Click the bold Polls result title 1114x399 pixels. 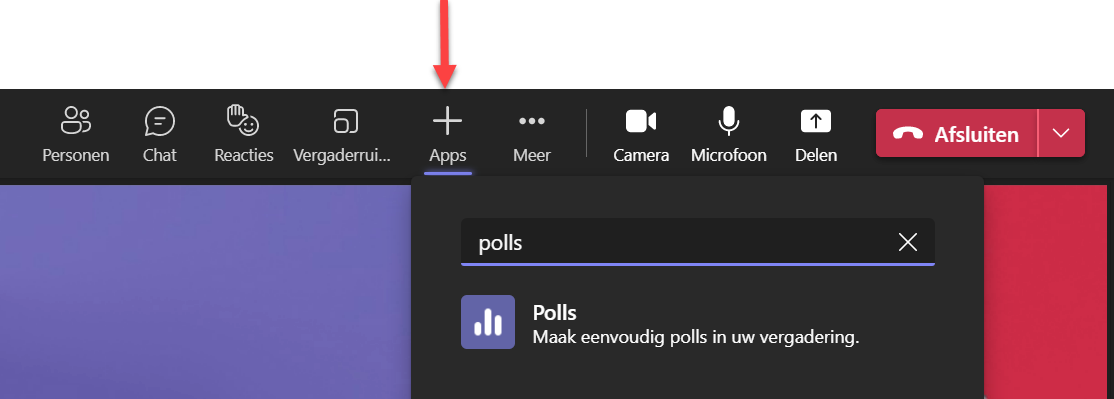554,312
